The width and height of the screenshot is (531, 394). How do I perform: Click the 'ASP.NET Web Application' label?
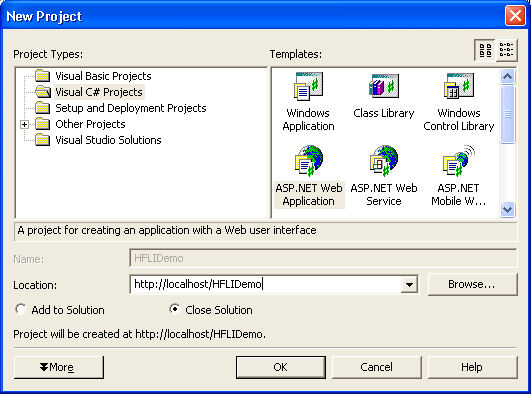[x=309, y=194]
